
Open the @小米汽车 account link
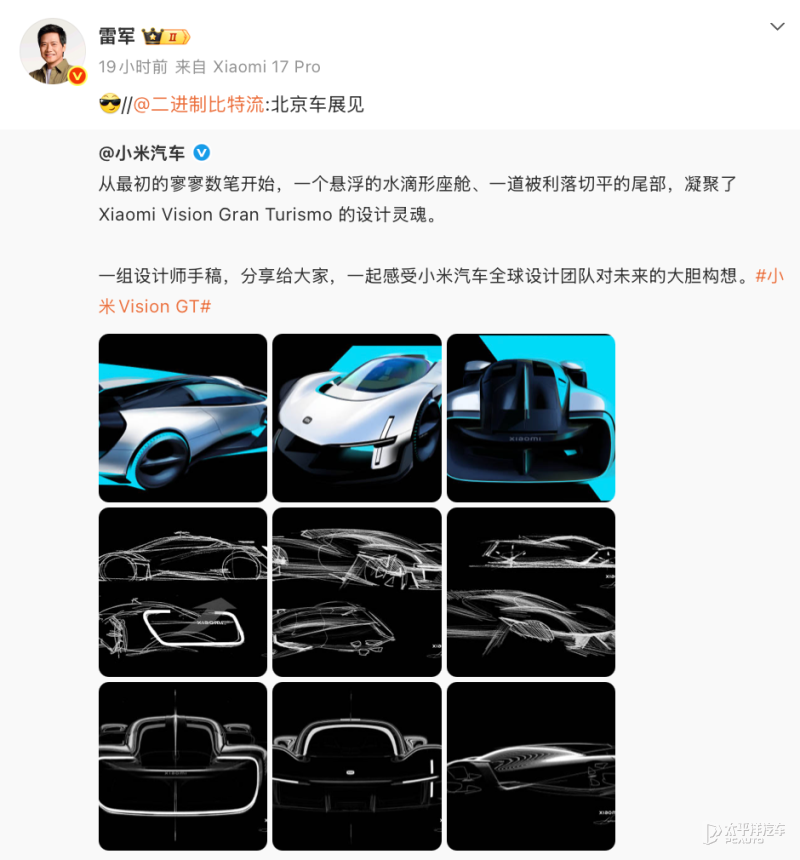(x=141, y=153)
